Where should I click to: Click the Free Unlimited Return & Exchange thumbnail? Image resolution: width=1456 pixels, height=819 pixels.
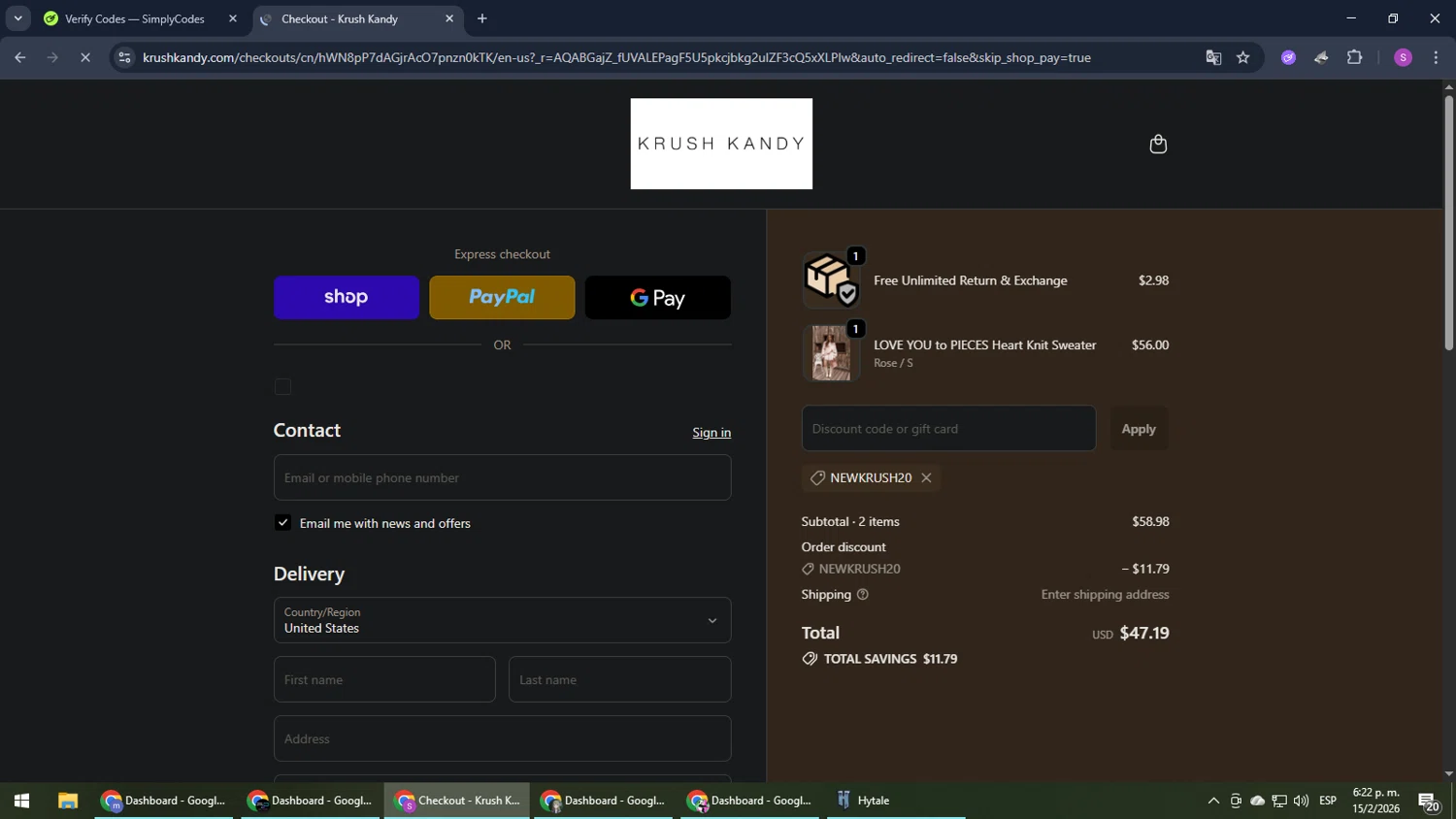[x=831, y=280]
